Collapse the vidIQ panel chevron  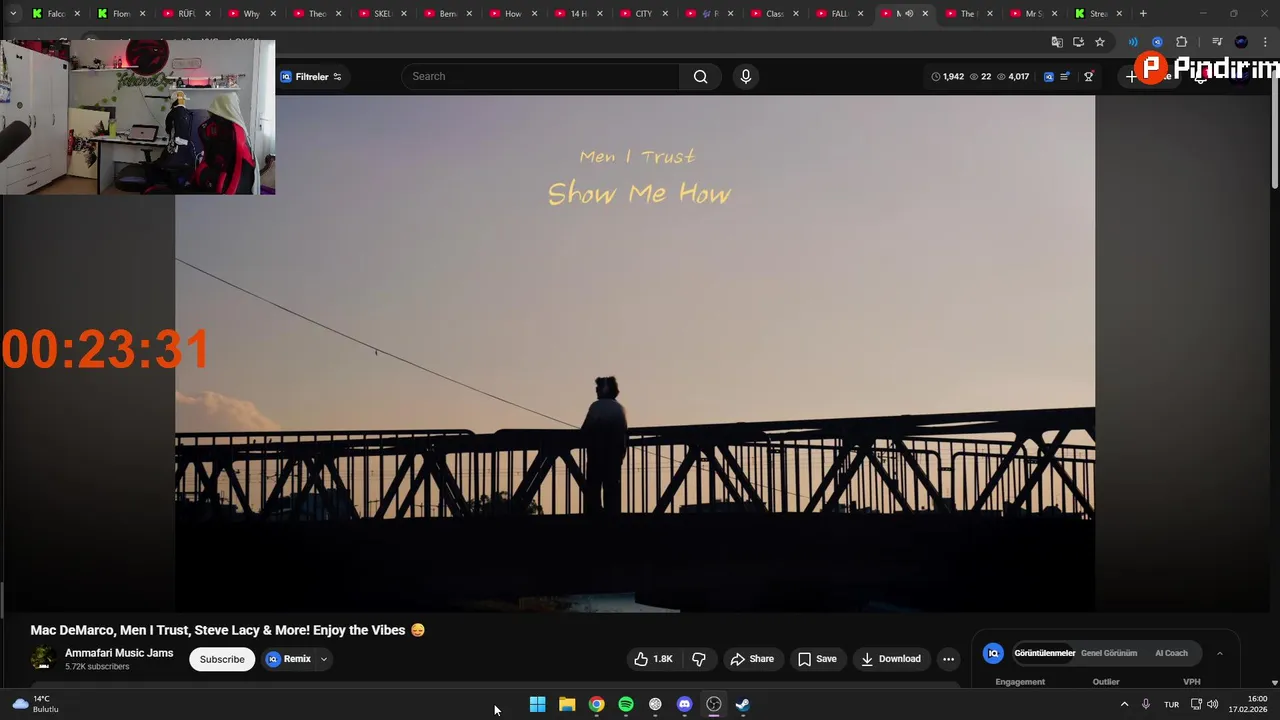pos(1219,653)
